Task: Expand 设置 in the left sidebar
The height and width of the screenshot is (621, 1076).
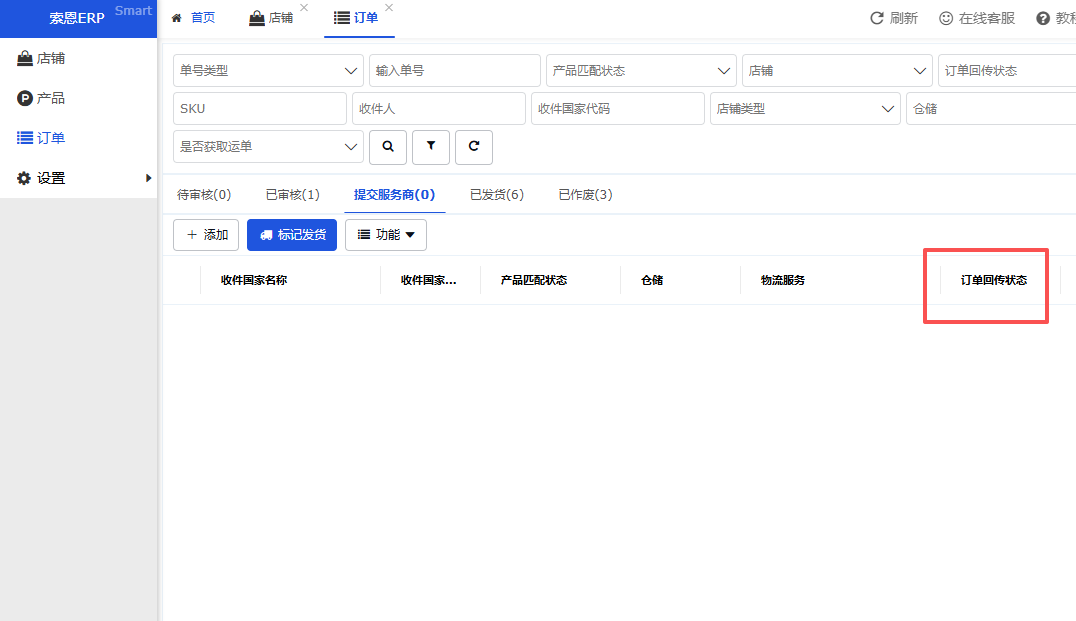Action: tap(78, 178)
